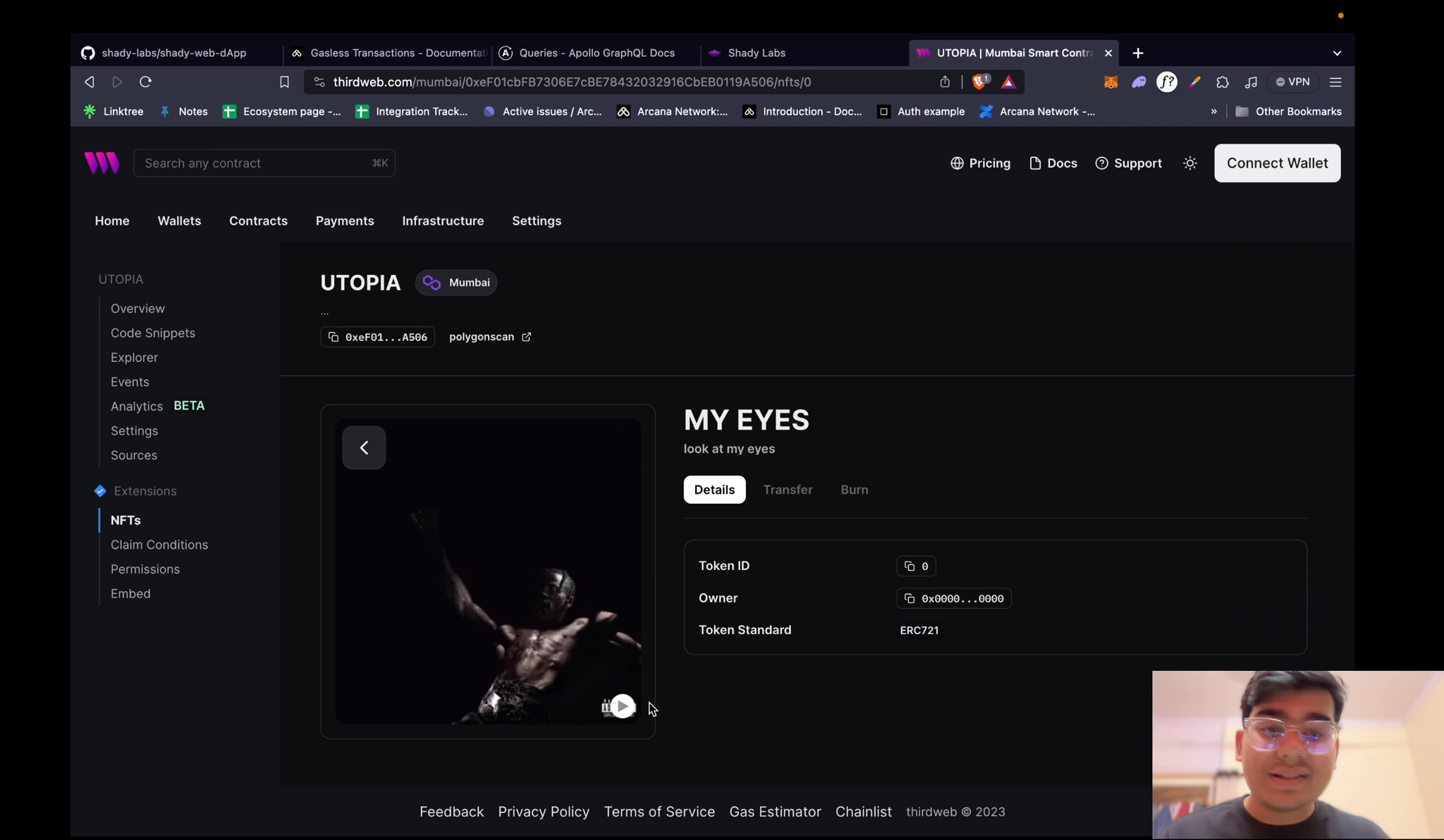
Task: Reload the page
Action: coord(145,82)
